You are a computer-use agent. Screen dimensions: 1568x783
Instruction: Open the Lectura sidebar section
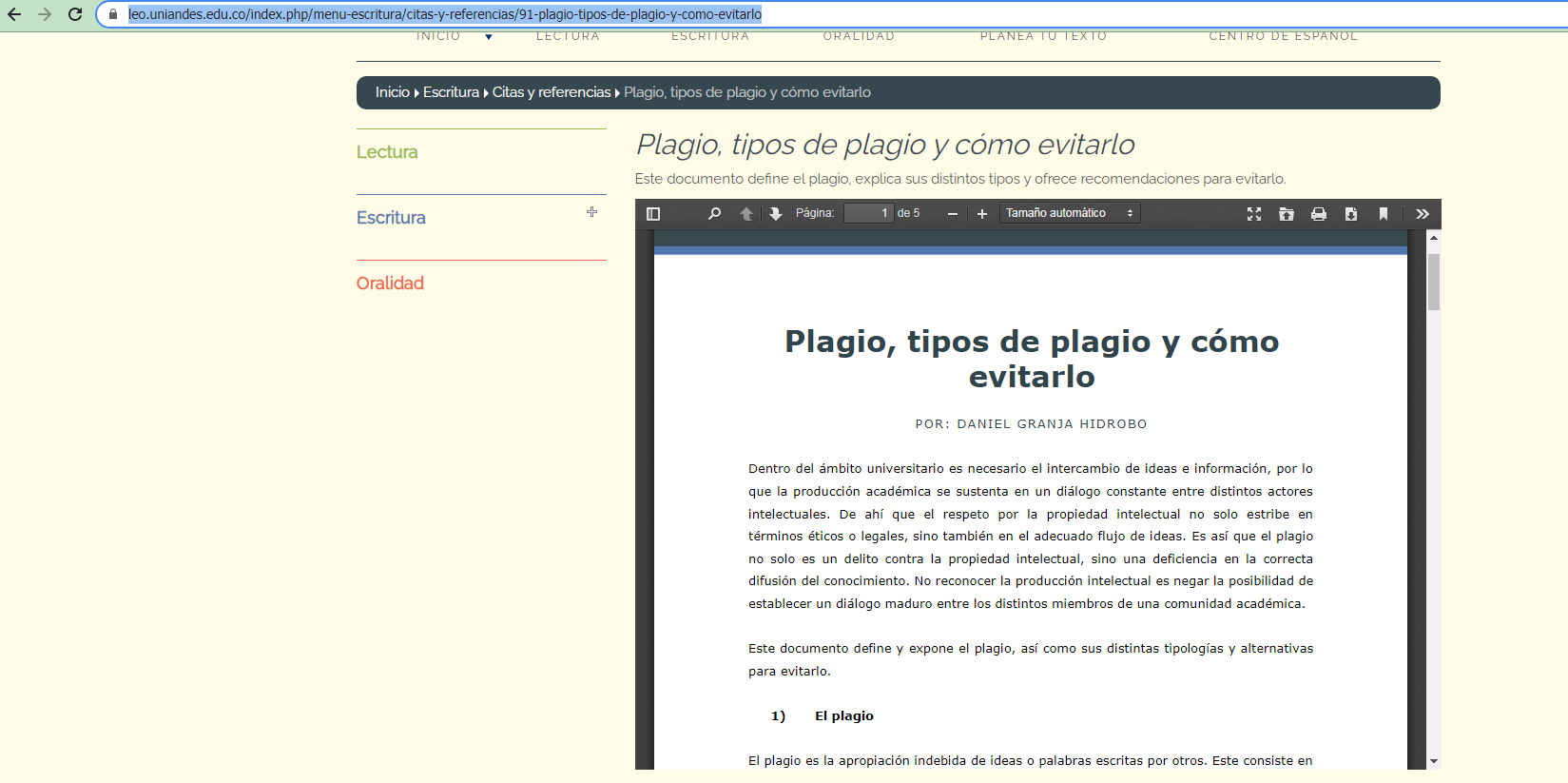pos(387,152)
